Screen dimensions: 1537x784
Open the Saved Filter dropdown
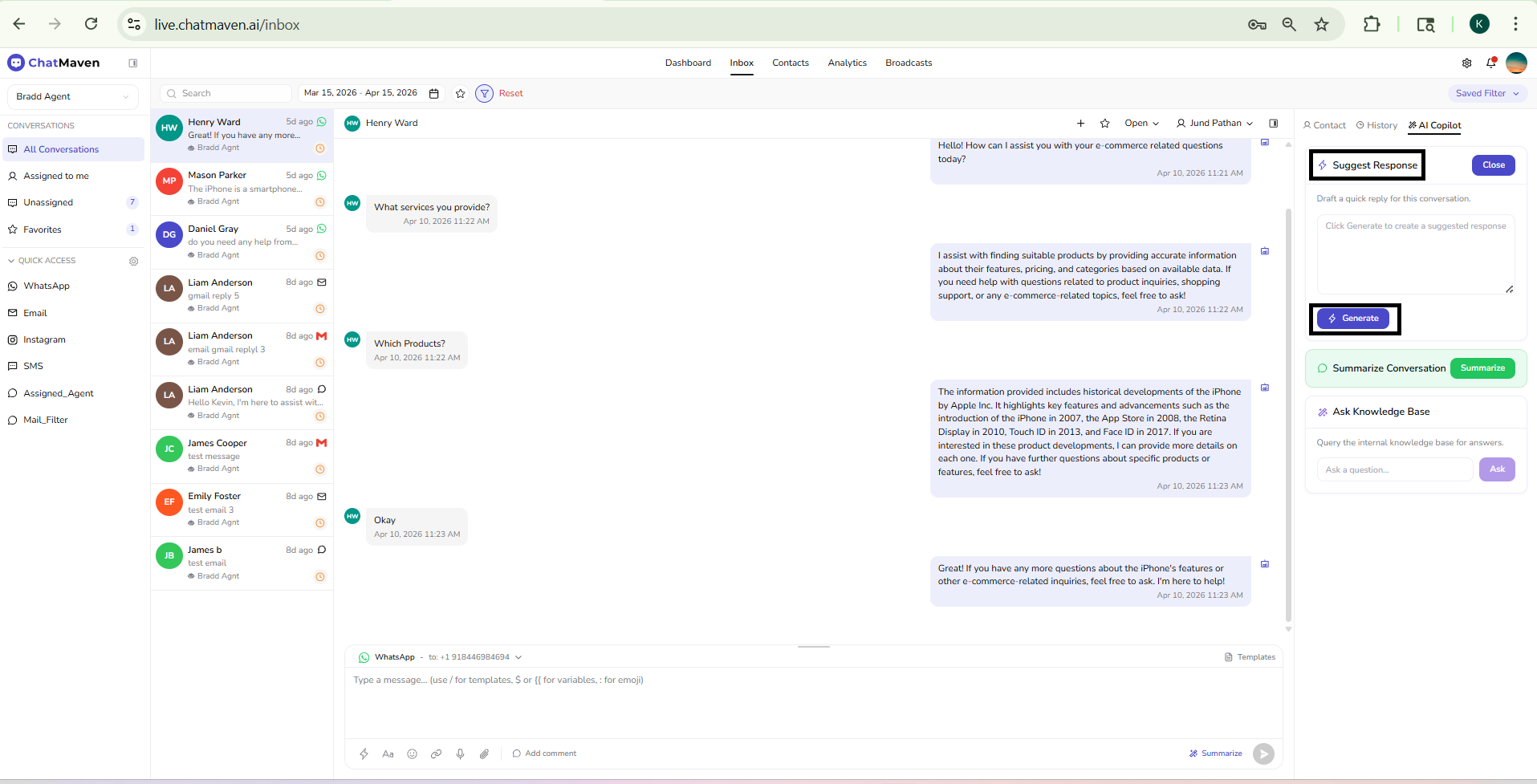click(x=1486, y=93)
